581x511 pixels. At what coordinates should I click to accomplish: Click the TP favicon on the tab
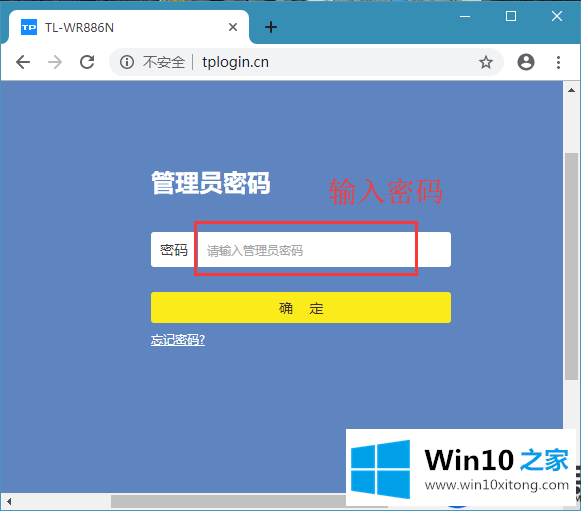click(29, 27)
